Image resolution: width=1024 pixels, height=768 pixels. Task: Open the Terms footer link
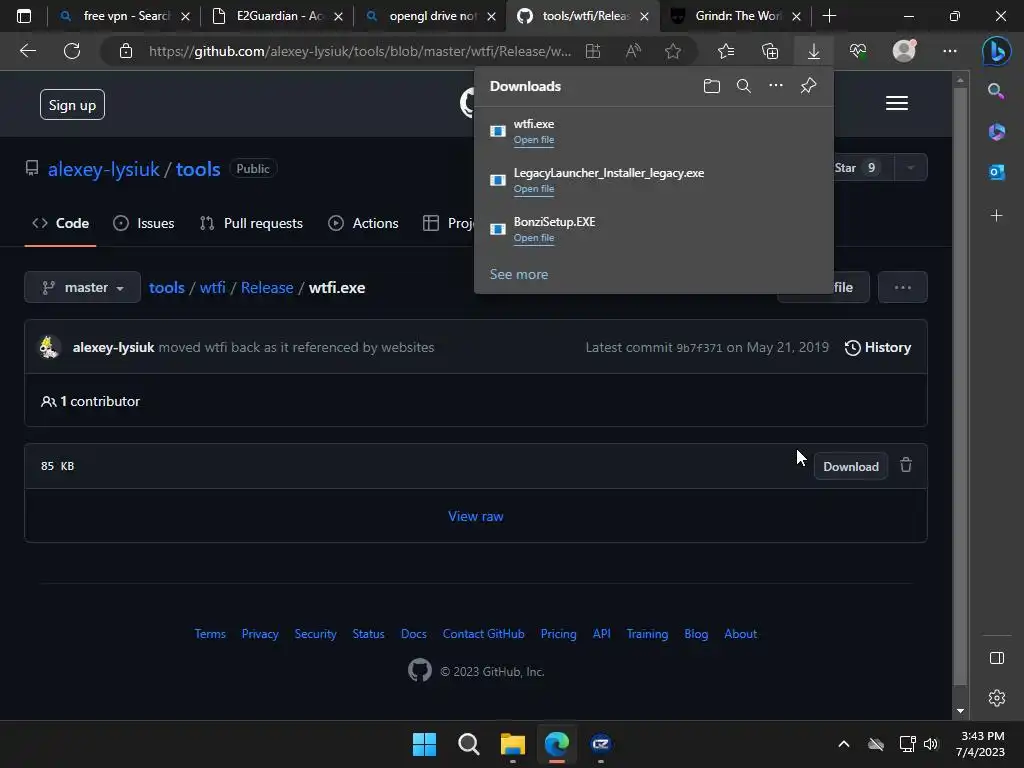pyautogui.click(x=210, y=633)
